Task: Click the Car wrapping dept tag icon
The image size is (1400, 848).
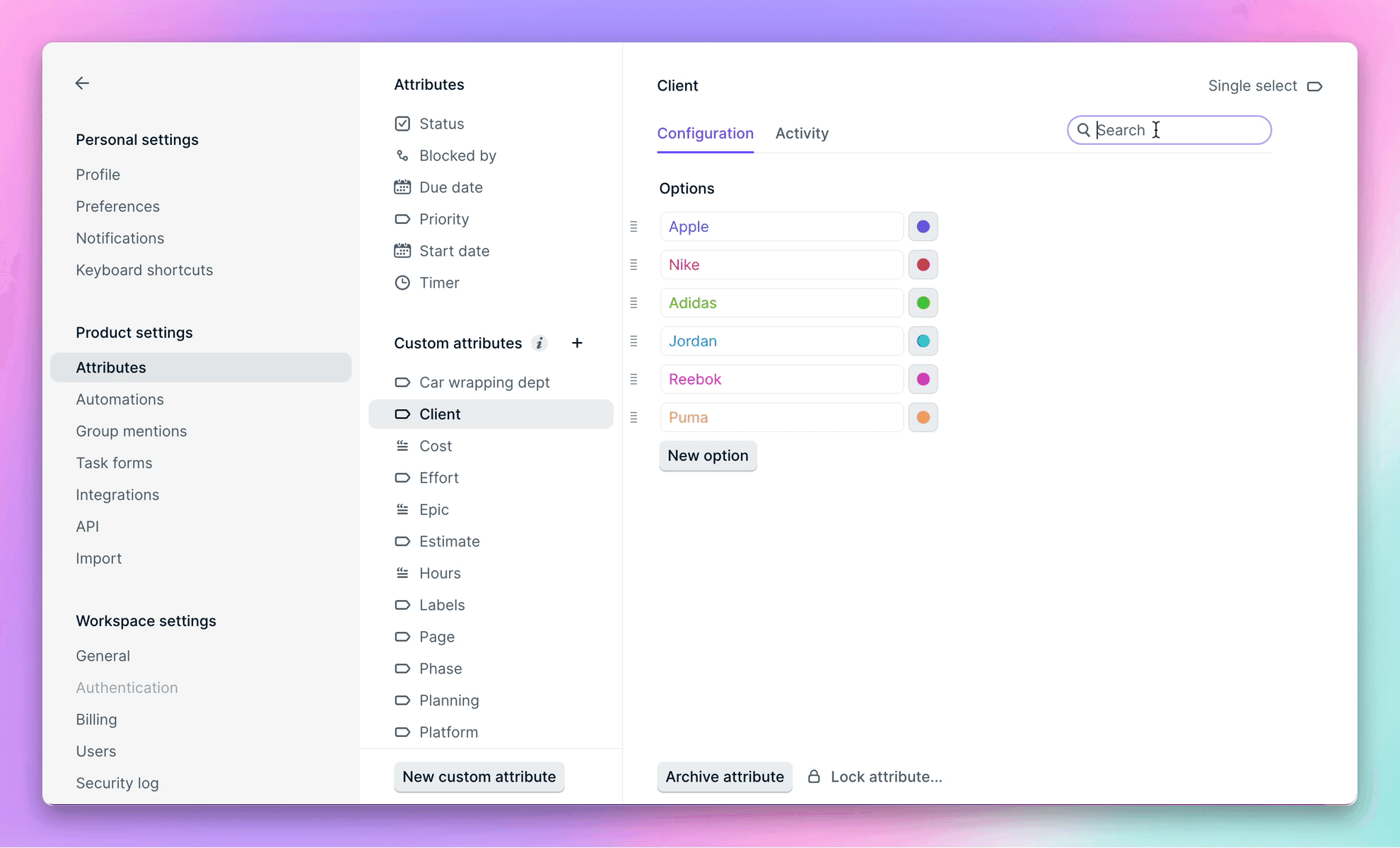Action: coord(402,382)
